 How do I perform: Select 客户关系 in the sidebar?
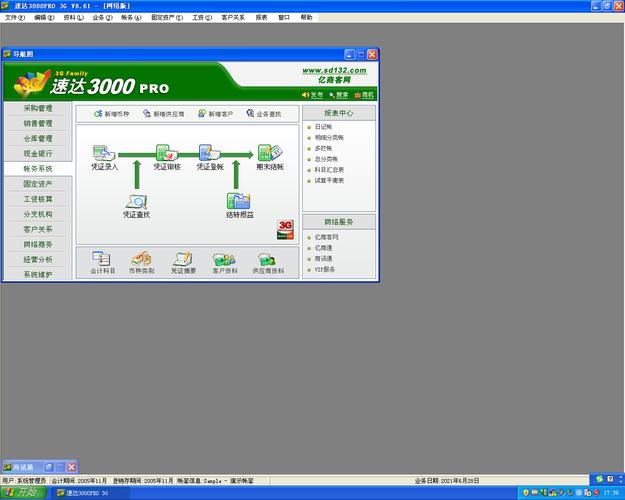(x=38, y=229)
